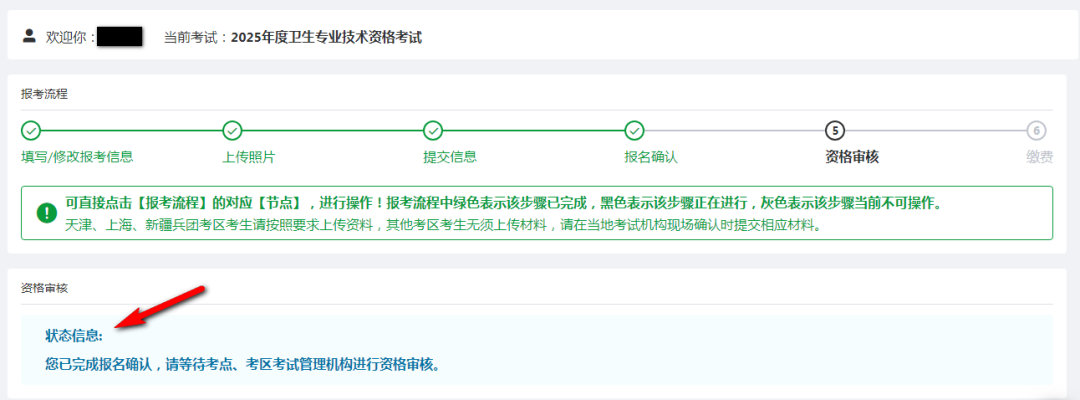
Task: Go to the 资格审核 step label
Action: tap(852, 157)
